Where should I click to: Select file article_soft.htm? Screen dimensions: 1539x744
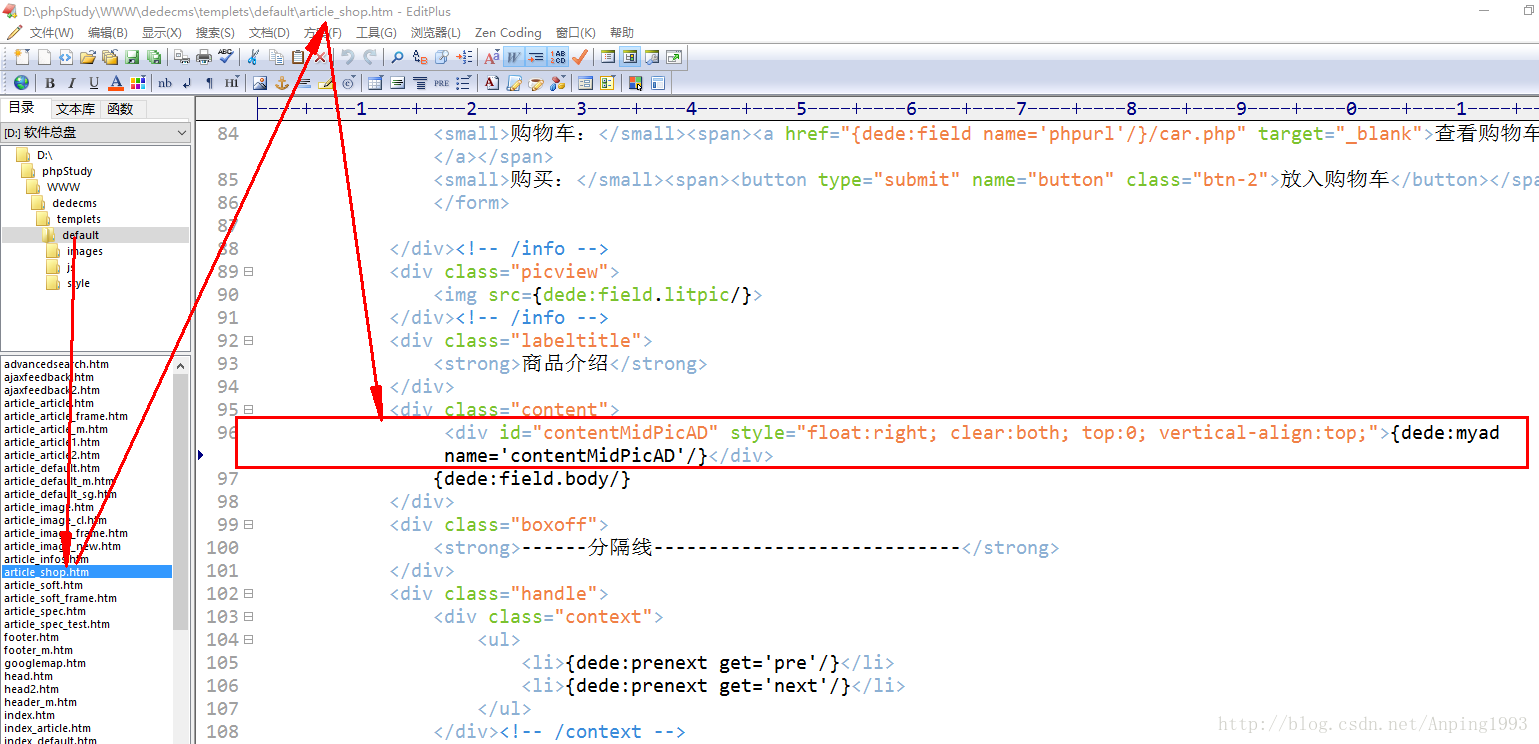(43, 585)
